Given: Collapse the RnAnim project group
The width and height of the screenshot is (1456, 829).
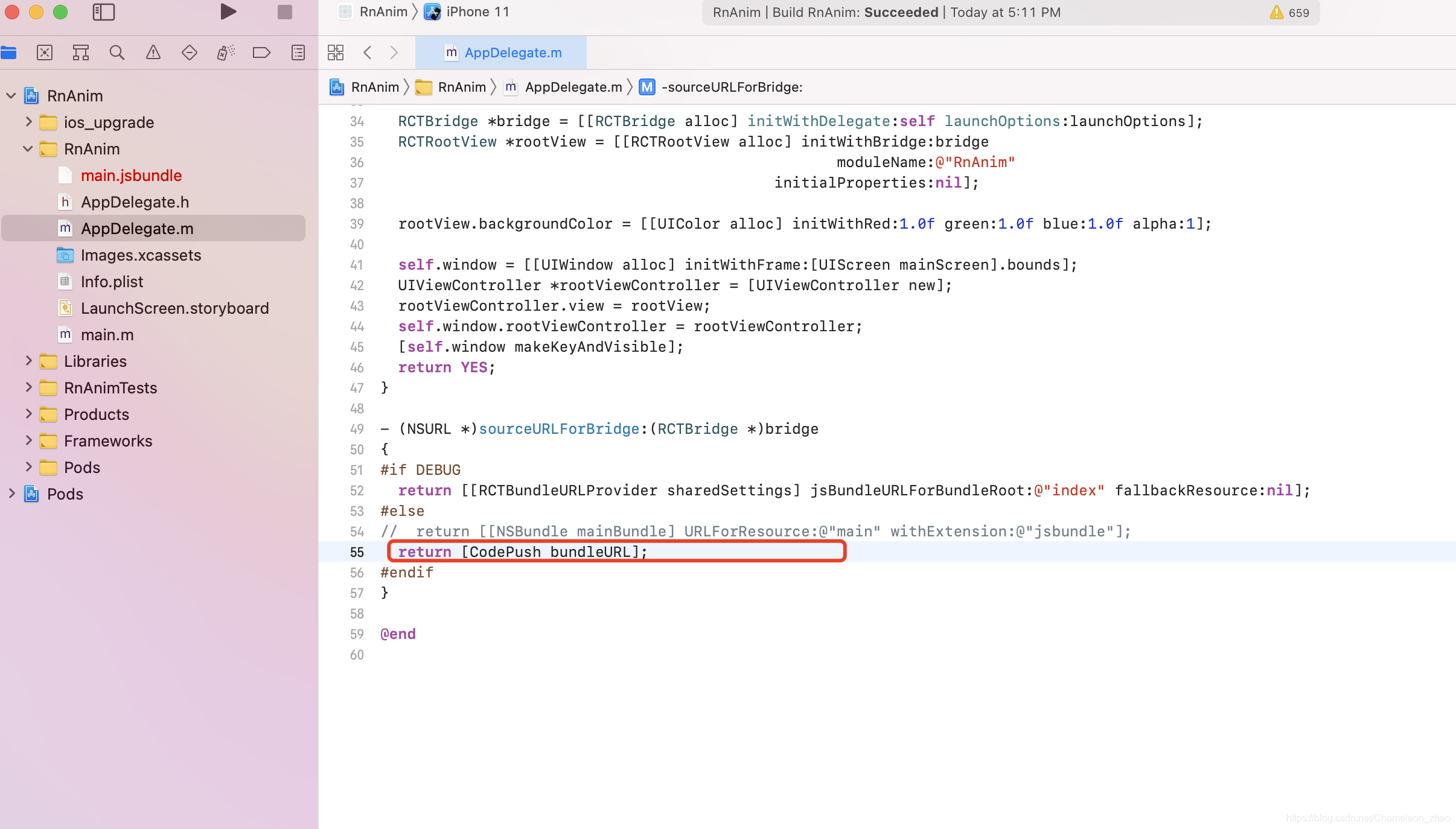Looking at the screenshot, I should pyautogui.click(x=10, y=95).
